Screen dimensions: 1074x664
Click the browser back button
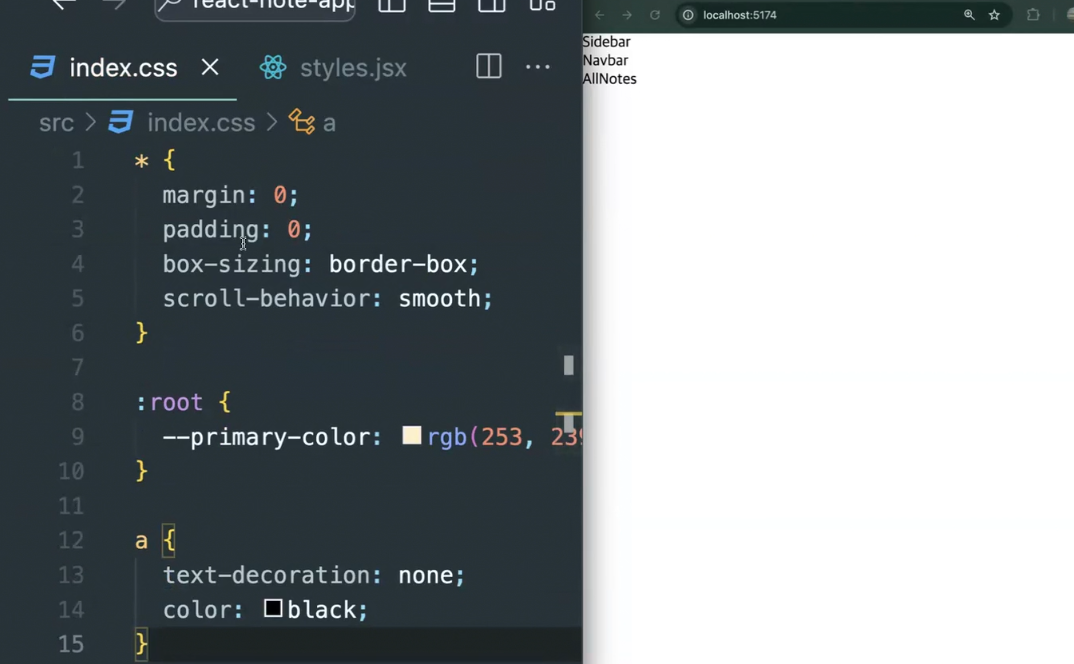pos(599,15)
